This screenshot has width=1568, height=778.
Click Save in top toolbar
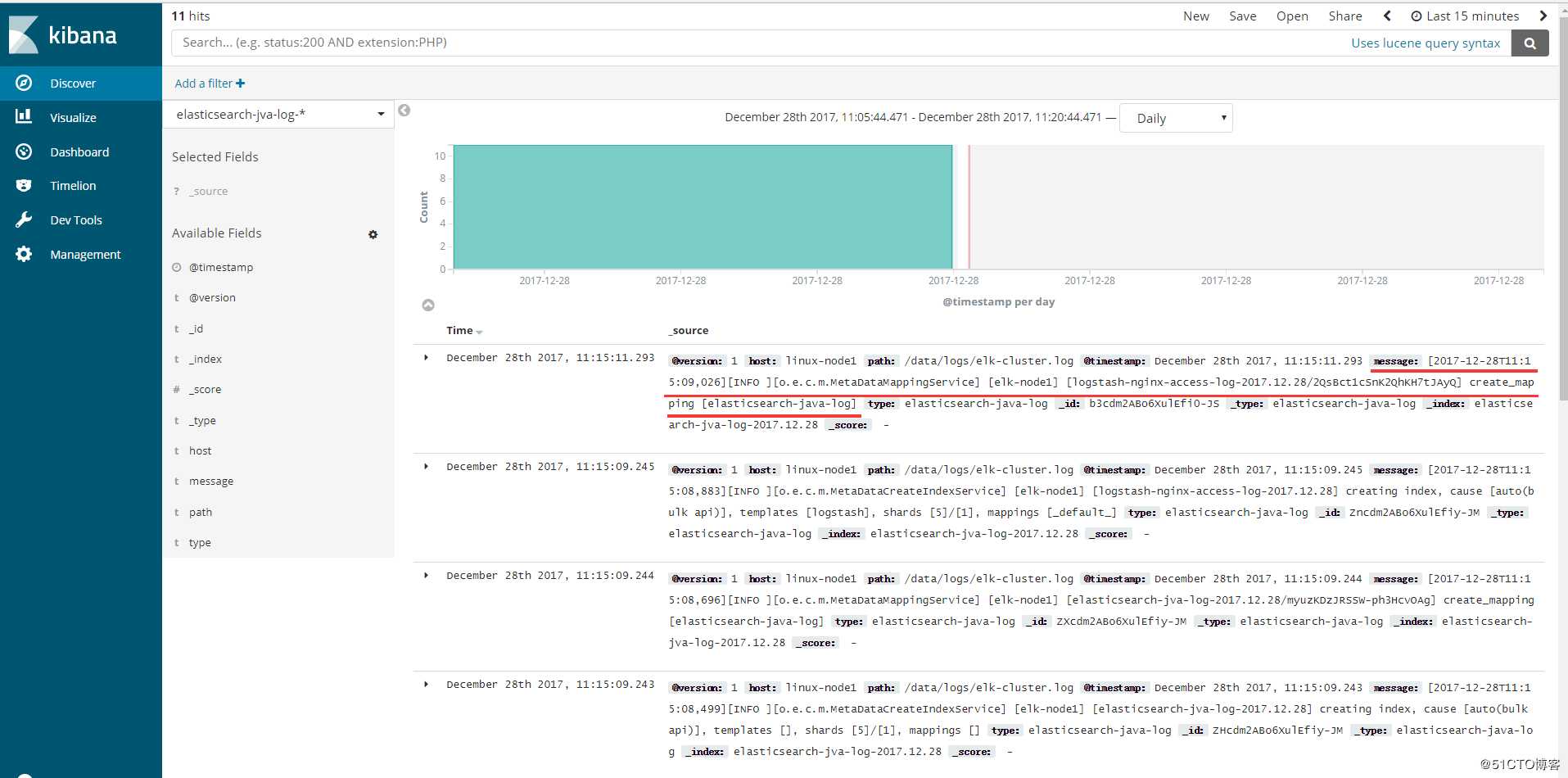click(x=1243, y=16)
